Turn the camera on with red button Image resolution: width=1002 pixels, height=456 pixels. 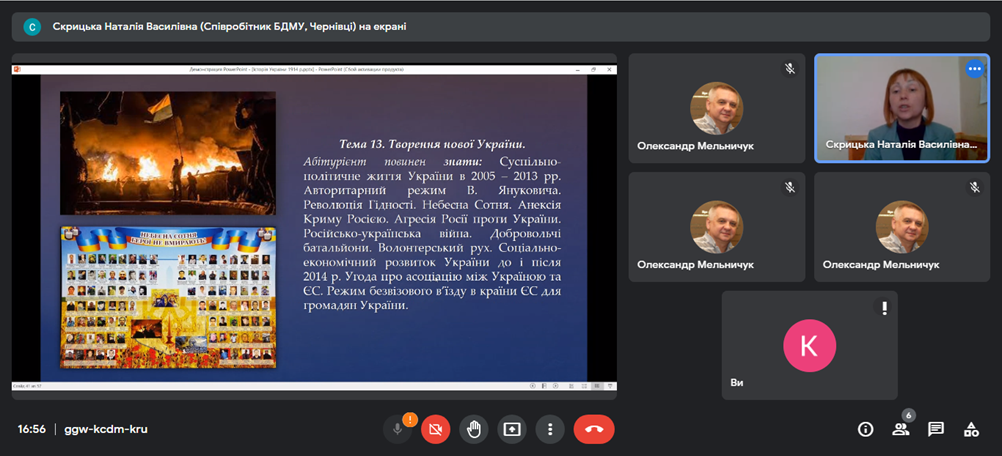pyautogui.click(x=436, y=430)
